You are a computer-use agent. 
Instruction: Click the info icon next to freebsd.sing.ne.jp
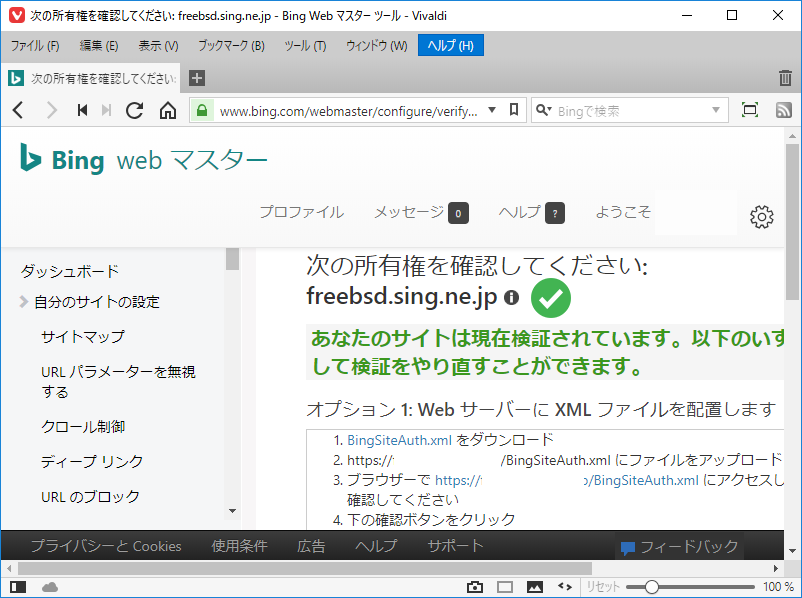point(511,297)
